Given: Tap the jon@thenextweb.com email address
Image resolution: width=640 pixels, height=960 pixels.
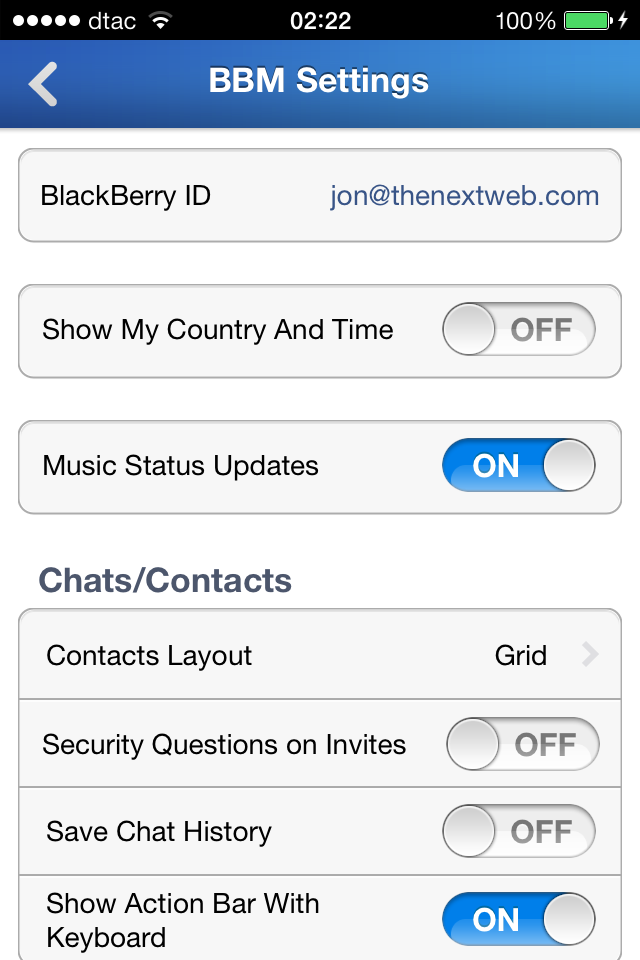Looking at the screenshot, I should tap(464, 196).
